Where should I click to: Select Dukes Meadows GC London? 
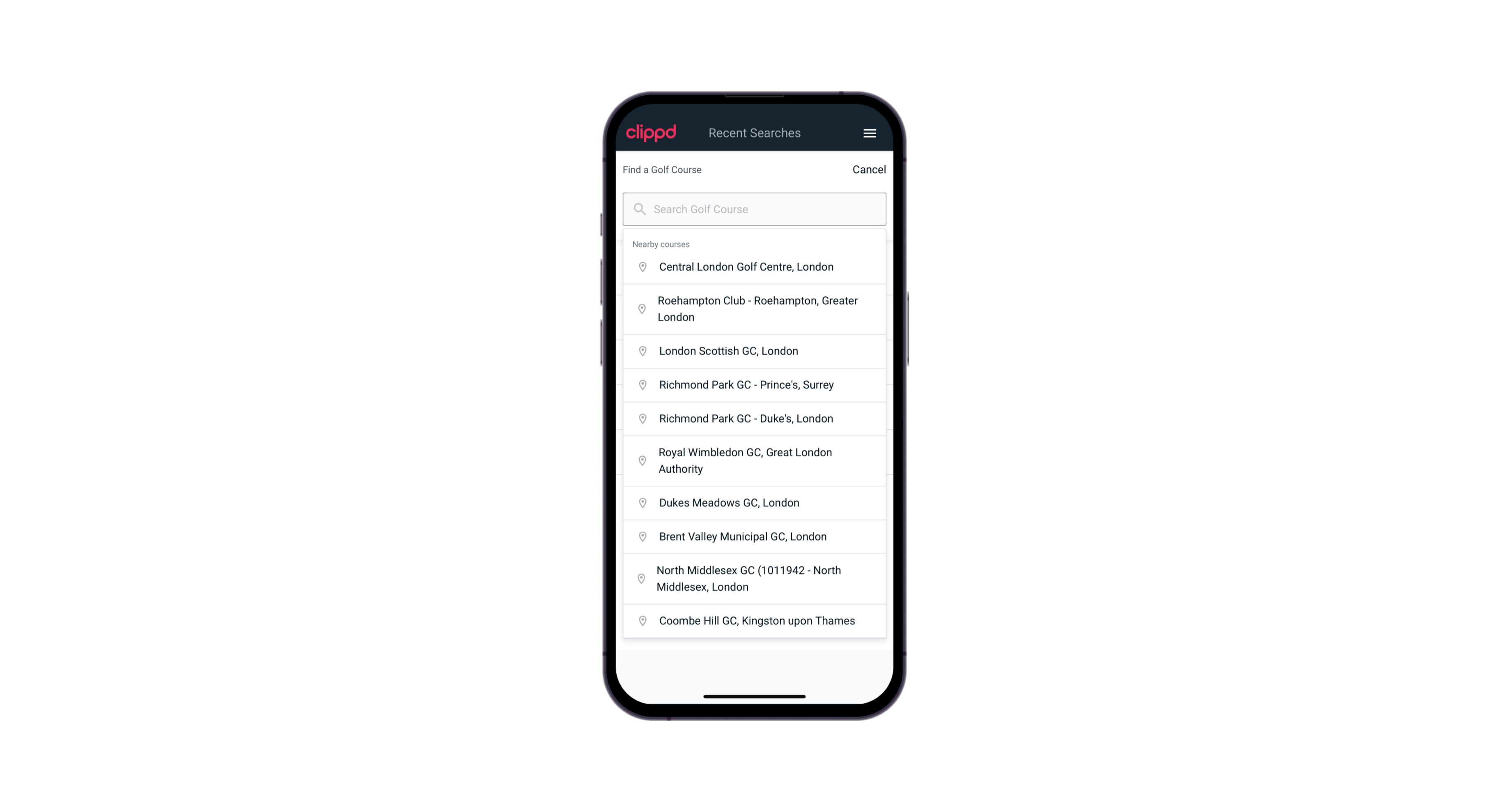[x=754, y=502]
